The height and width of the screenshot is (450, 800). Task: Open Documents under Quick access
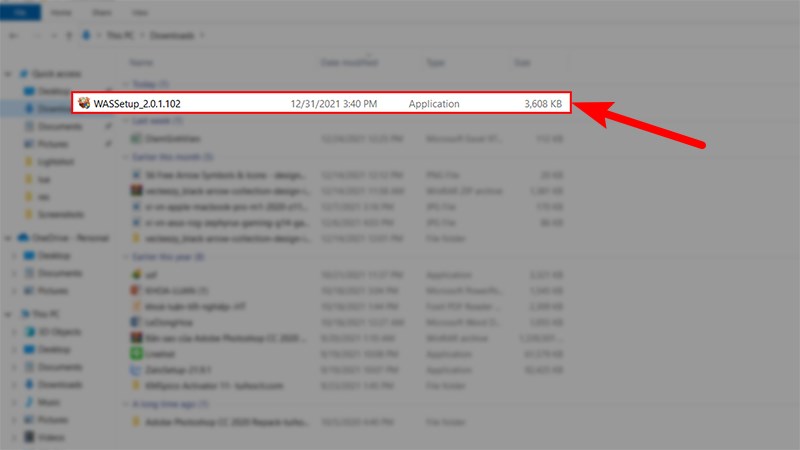click(x=60, y=126)
